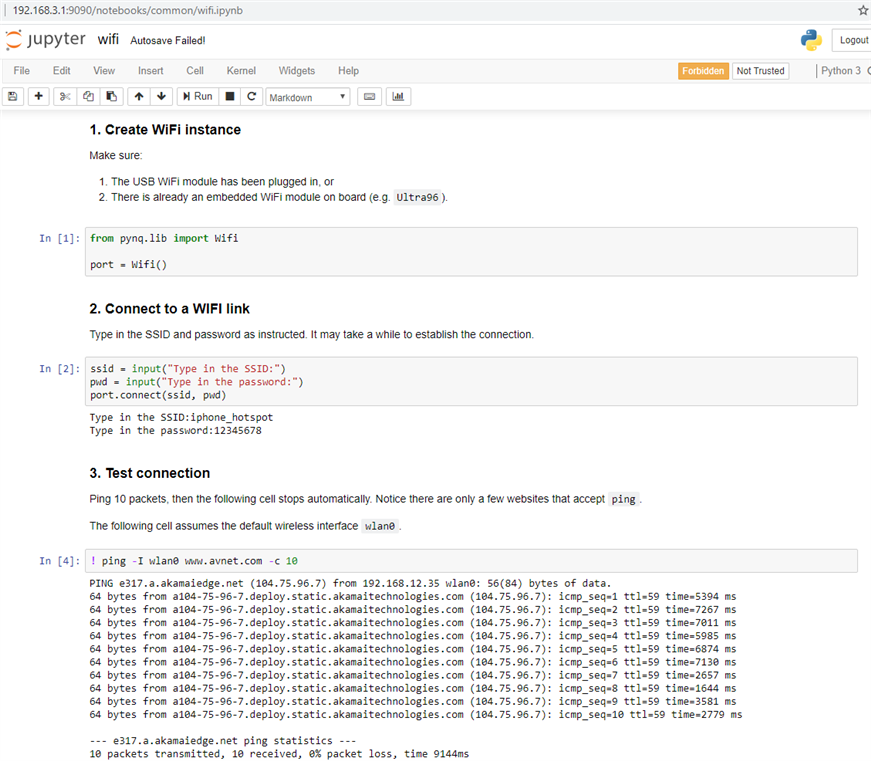This screenshot has height=761, width=871.
Task: Click the bar chart toolbar icon
Action: 398,97
